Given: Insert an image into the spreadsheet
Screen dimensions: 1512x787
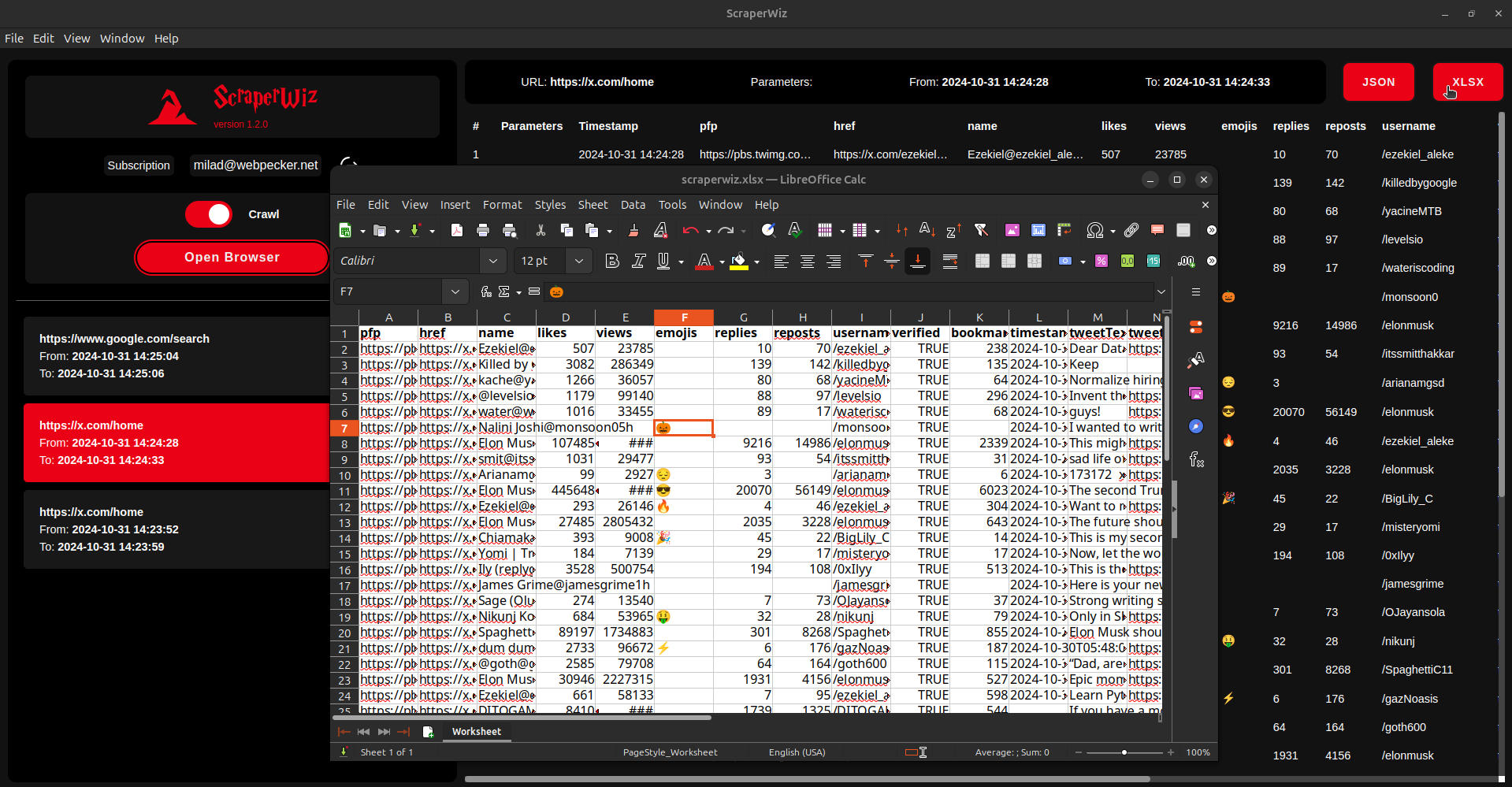Looking at the screenshot, I should tap(1012, 230).
